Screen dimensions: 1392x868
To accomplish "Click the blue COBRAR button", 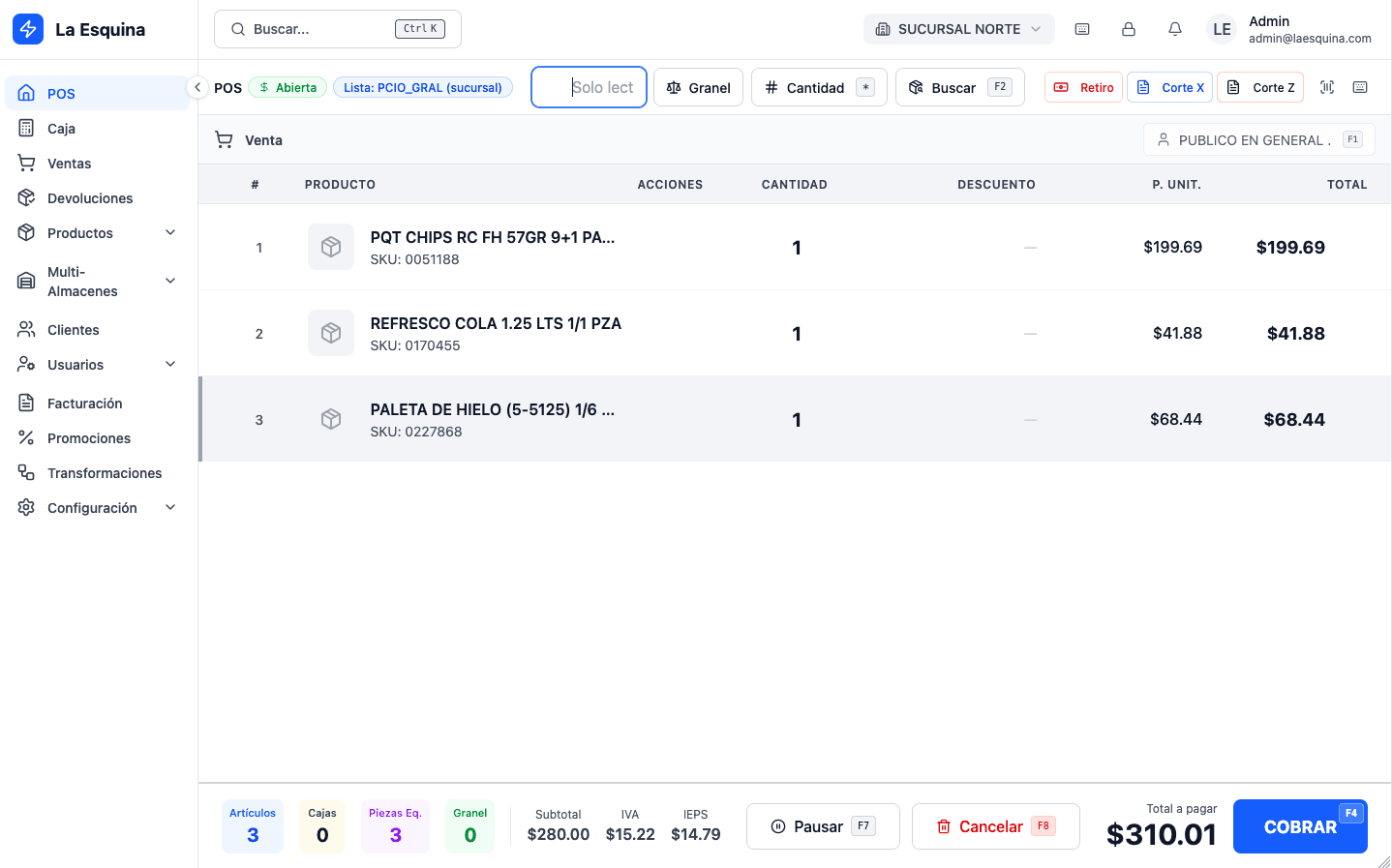I will [x=1300, y=826].
